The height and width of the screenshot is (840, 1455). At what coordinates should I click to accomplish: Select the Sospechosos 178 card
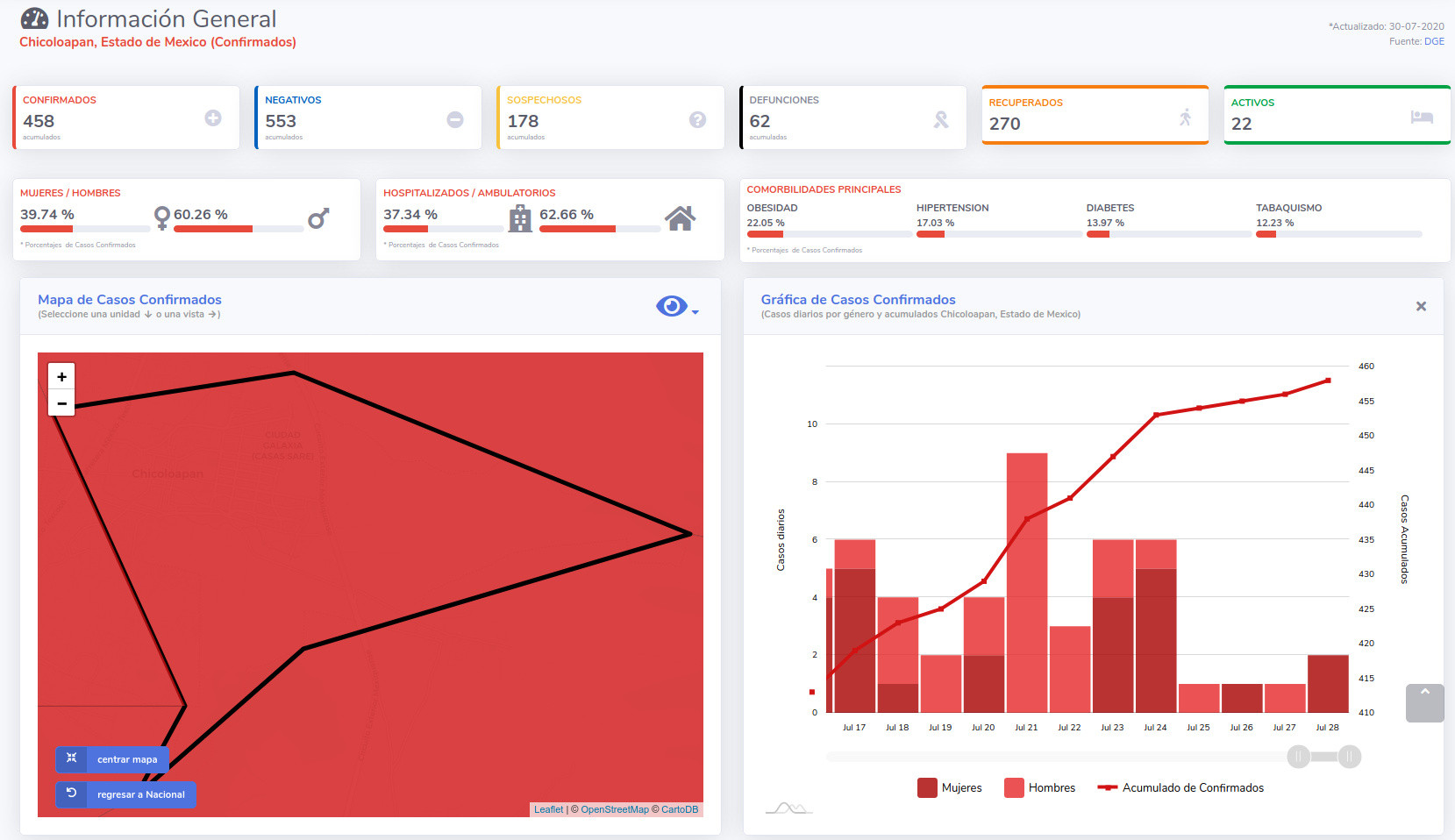pos(610,117)
